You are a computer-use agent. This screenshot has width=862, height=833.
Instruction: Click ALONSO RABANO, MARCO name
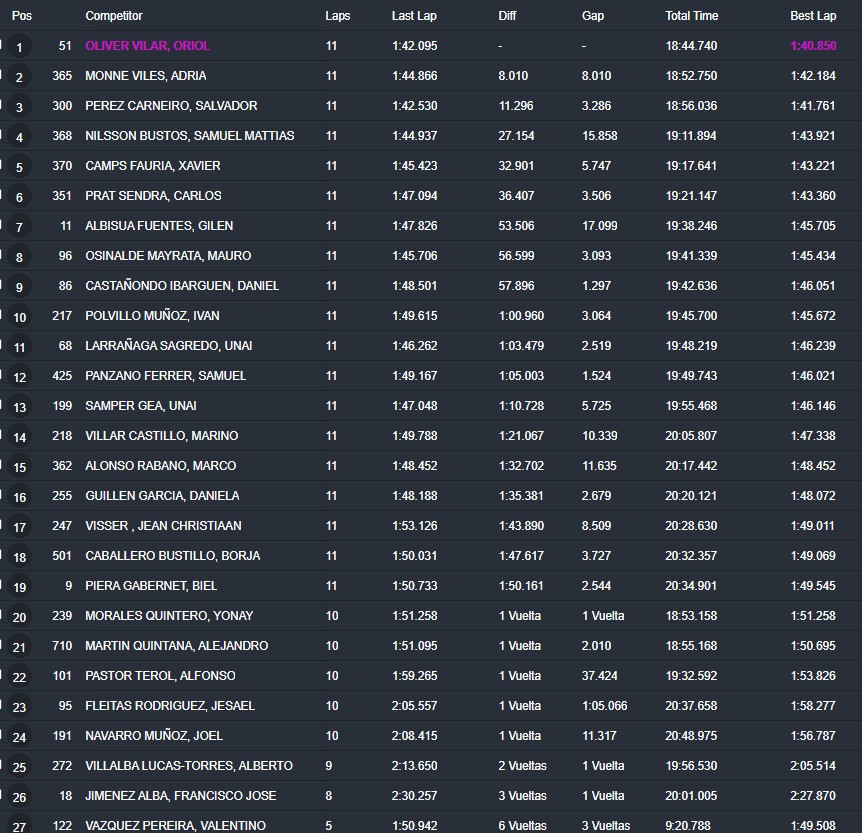(161, 465)
